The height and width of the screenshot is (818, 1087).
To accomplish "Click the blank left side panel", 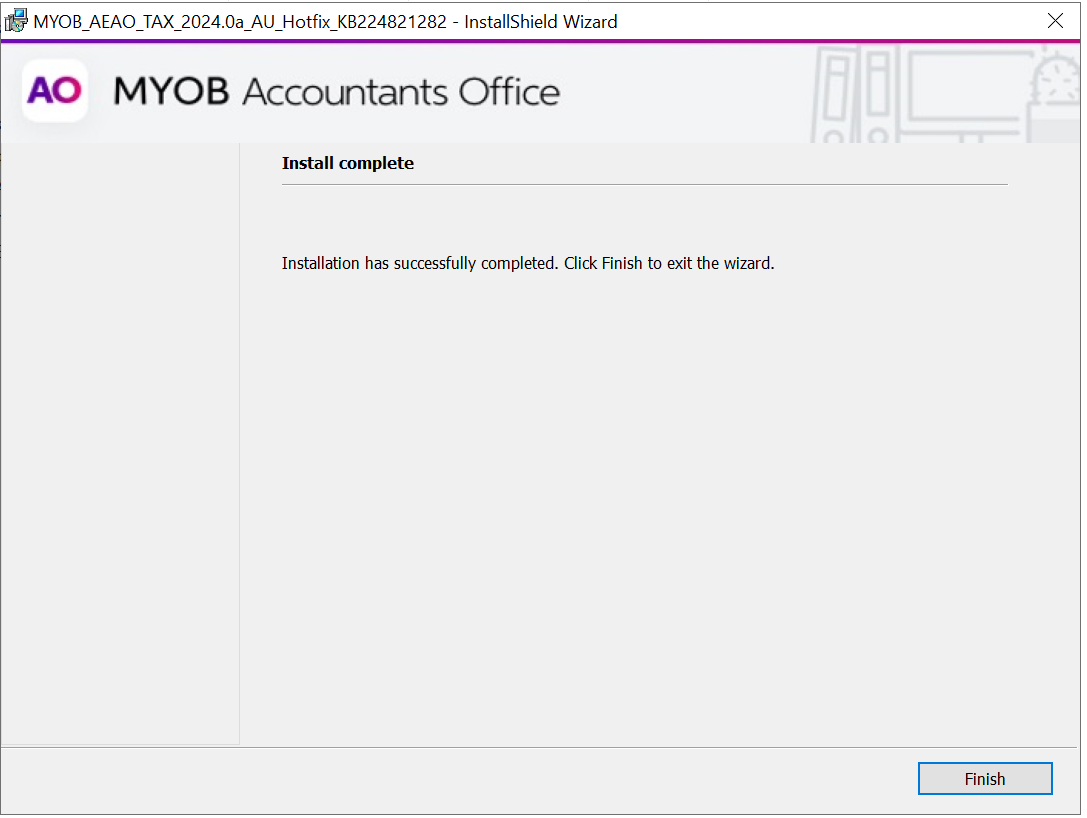I will tap(120, 440).
